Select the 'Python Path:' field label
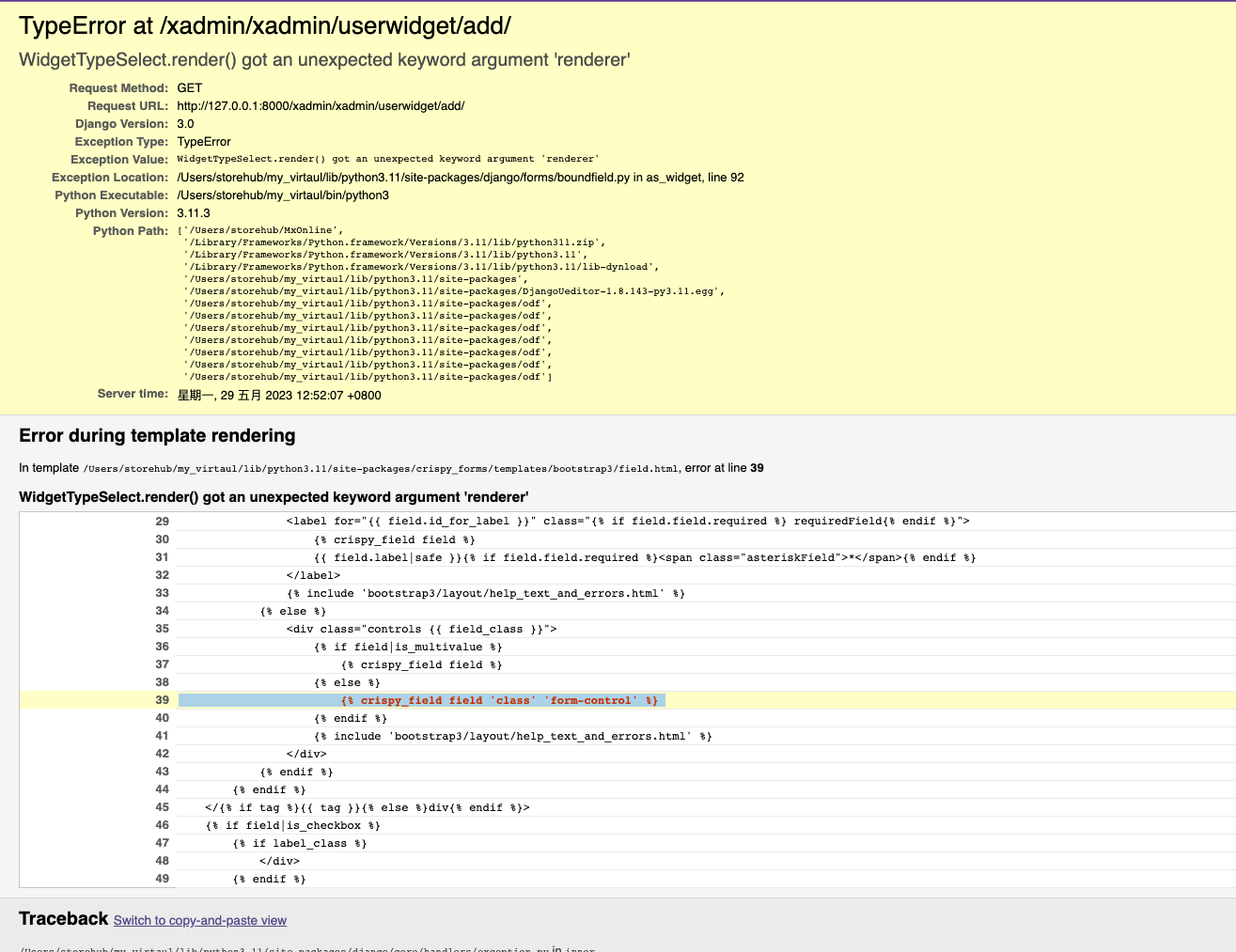The height and width of the screenshot is (952, 1236). point(130,231)
